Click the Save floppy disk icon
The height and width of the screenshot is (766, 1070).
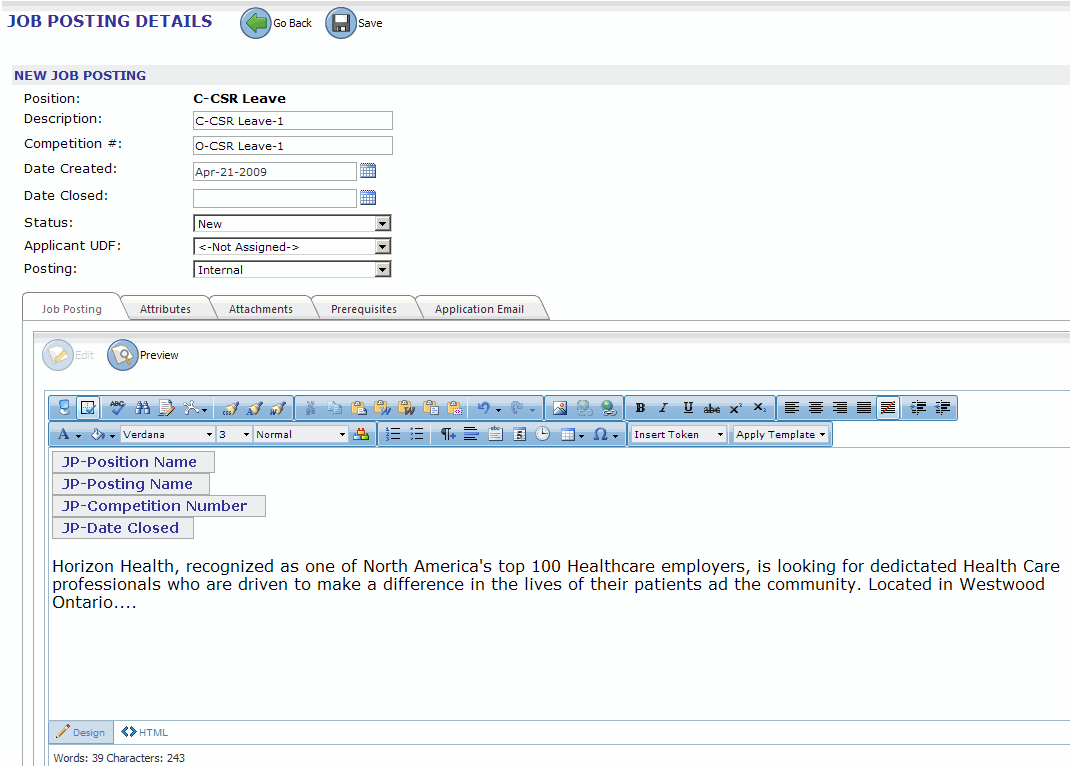(341, 23)
